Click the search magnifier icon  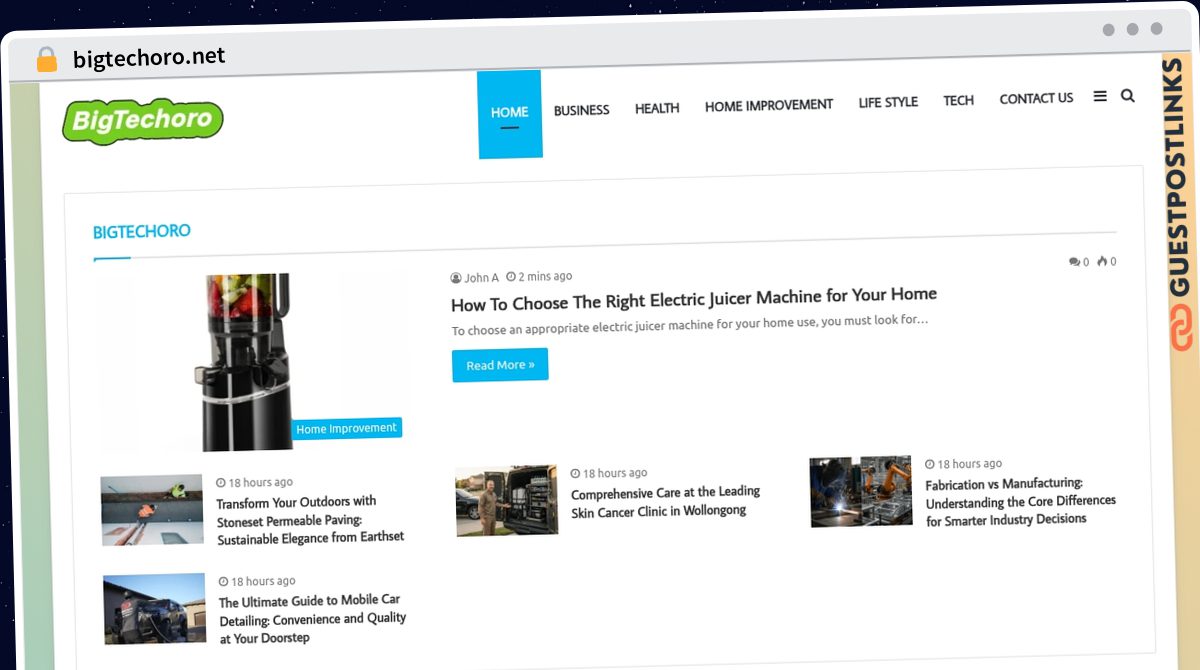(x=1128, y=96)
